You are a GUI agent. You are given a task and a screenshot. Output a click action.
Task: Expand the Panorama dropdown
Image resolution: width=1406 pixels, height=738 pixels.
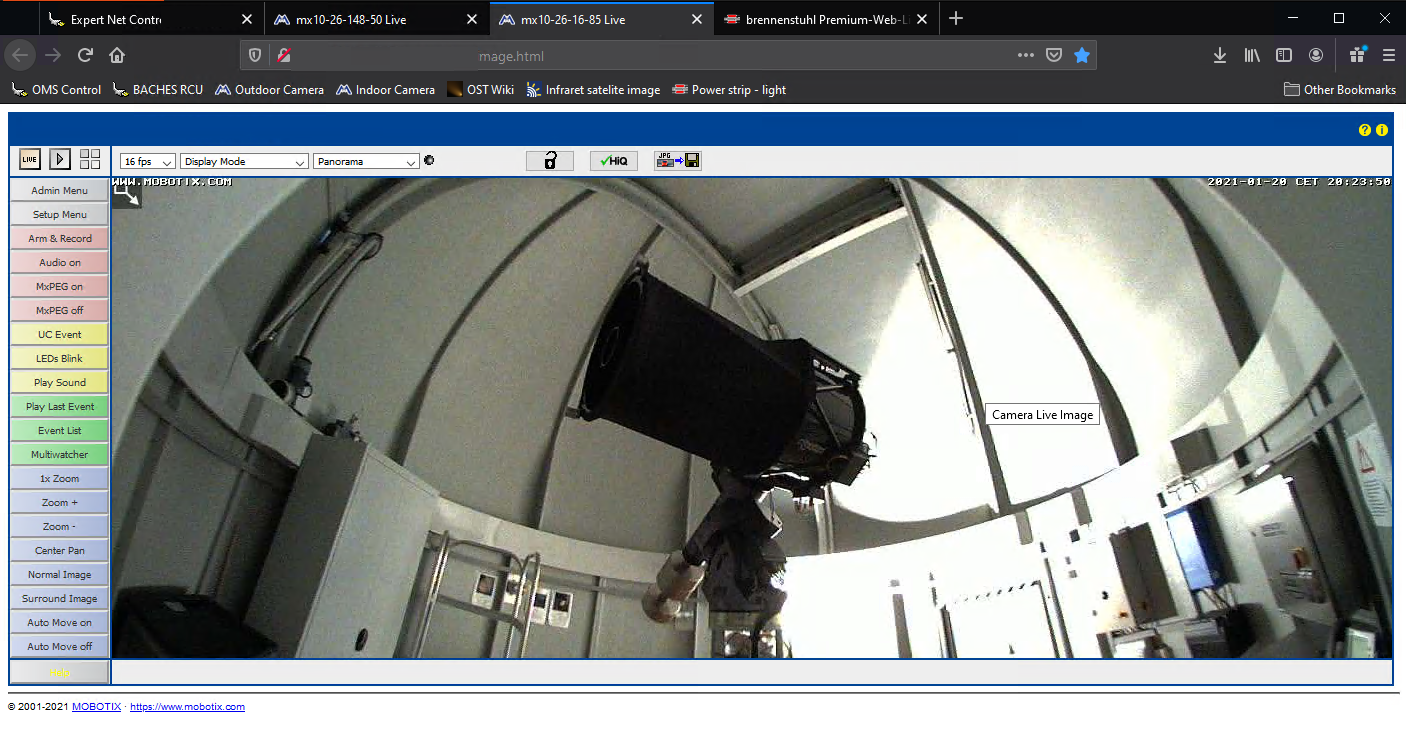[366, 161]
